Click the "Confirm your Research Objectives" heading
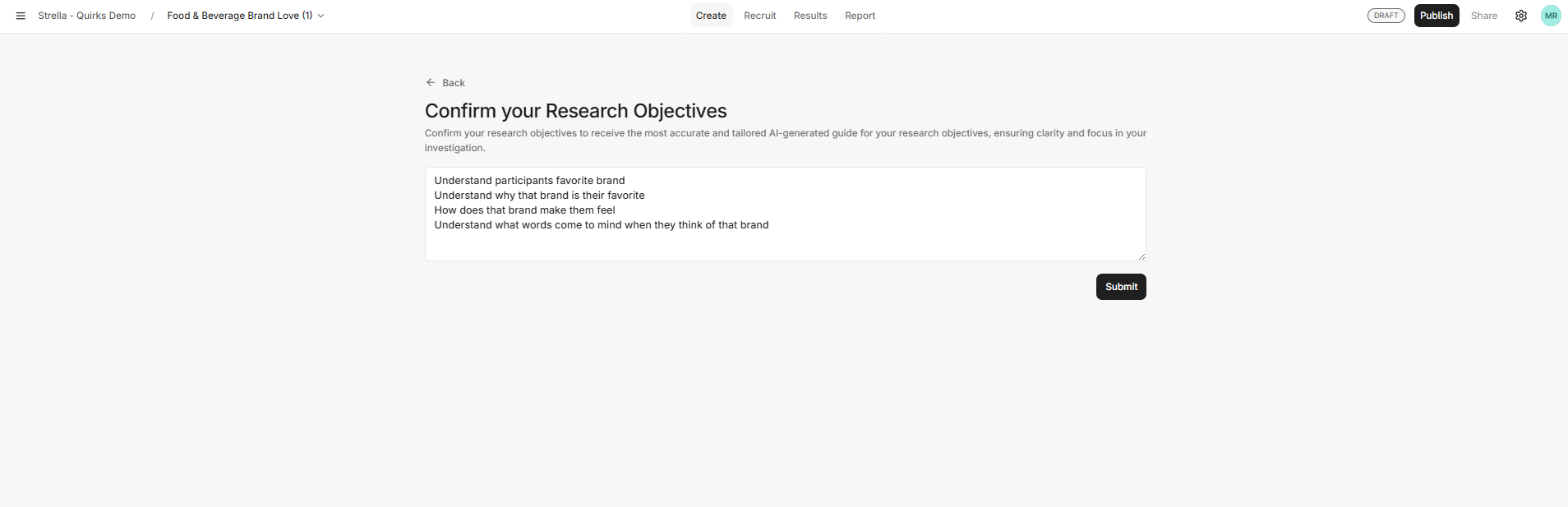 tap(576, 111)
